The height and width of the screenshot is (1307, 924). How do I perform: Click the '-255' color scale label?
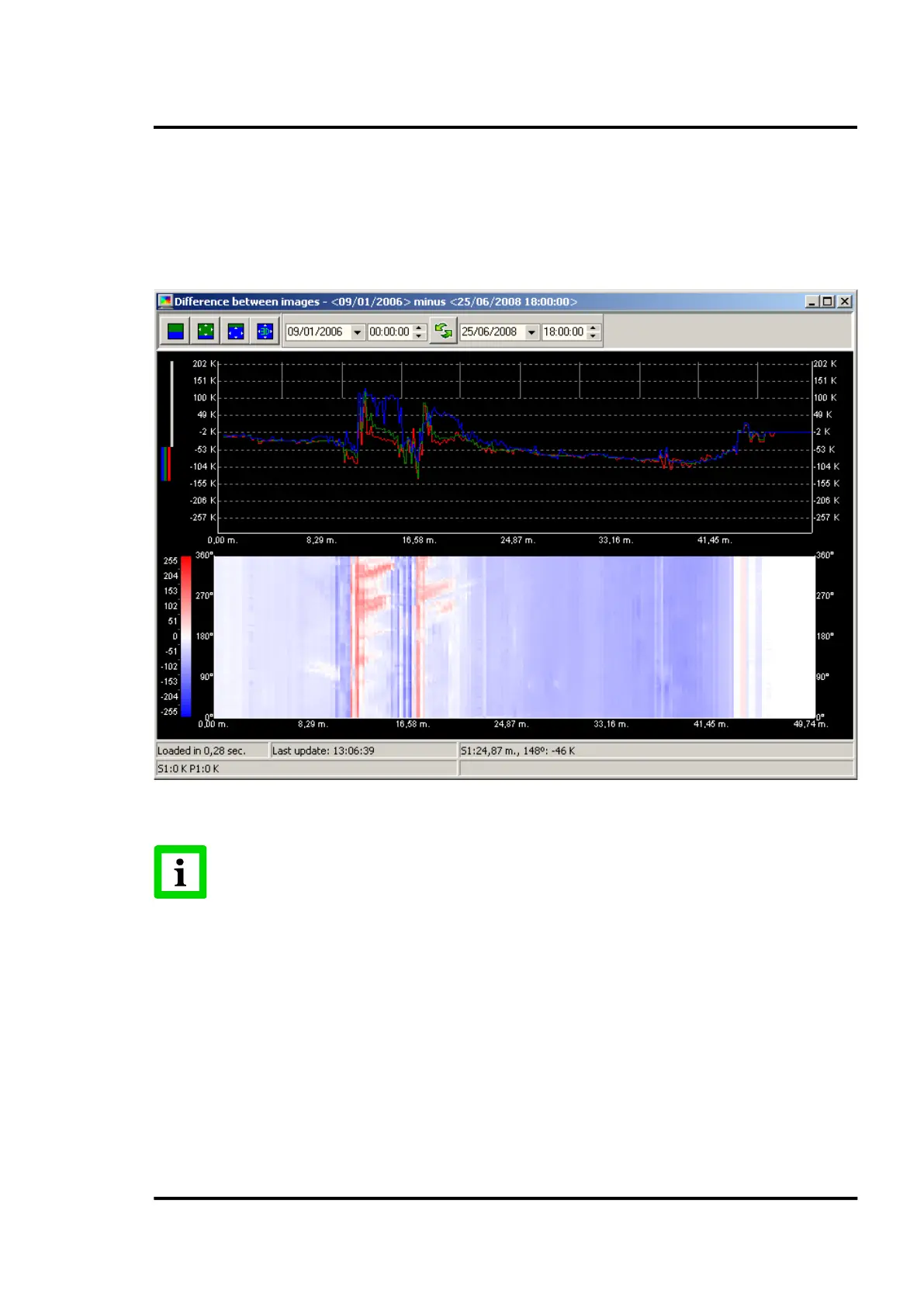[x=169, y=712]
